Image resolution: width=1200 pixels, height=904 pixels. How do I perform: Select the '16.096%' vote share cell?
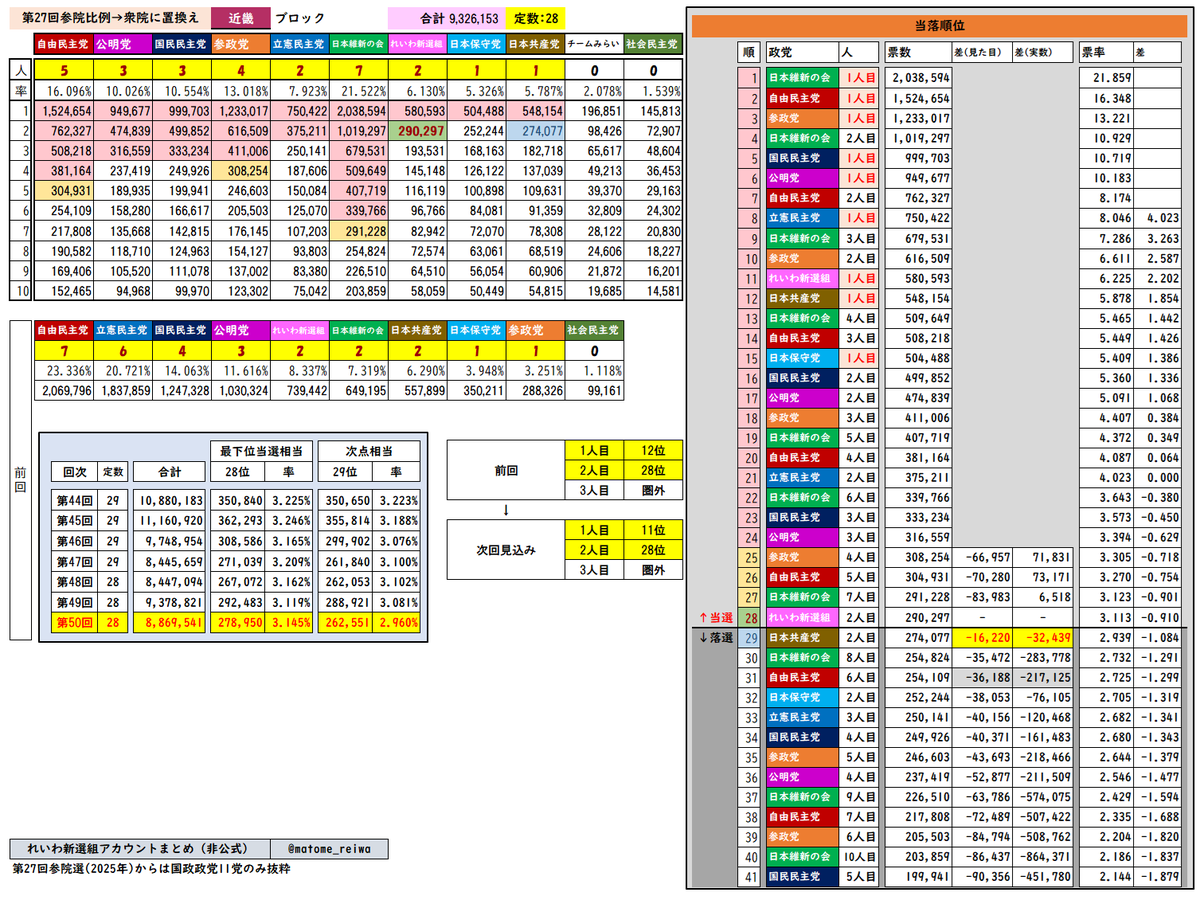pyautogui.click(x=64, y=93)
